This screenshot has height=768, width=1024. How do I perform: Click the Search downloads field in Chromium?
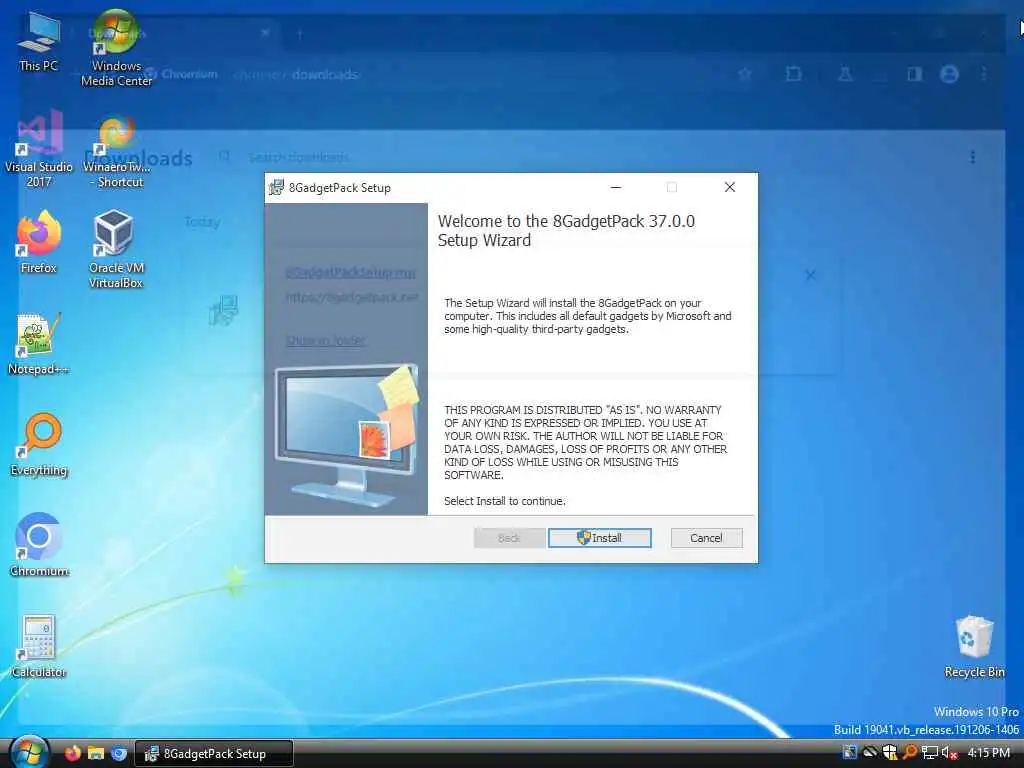coord(298,157)
